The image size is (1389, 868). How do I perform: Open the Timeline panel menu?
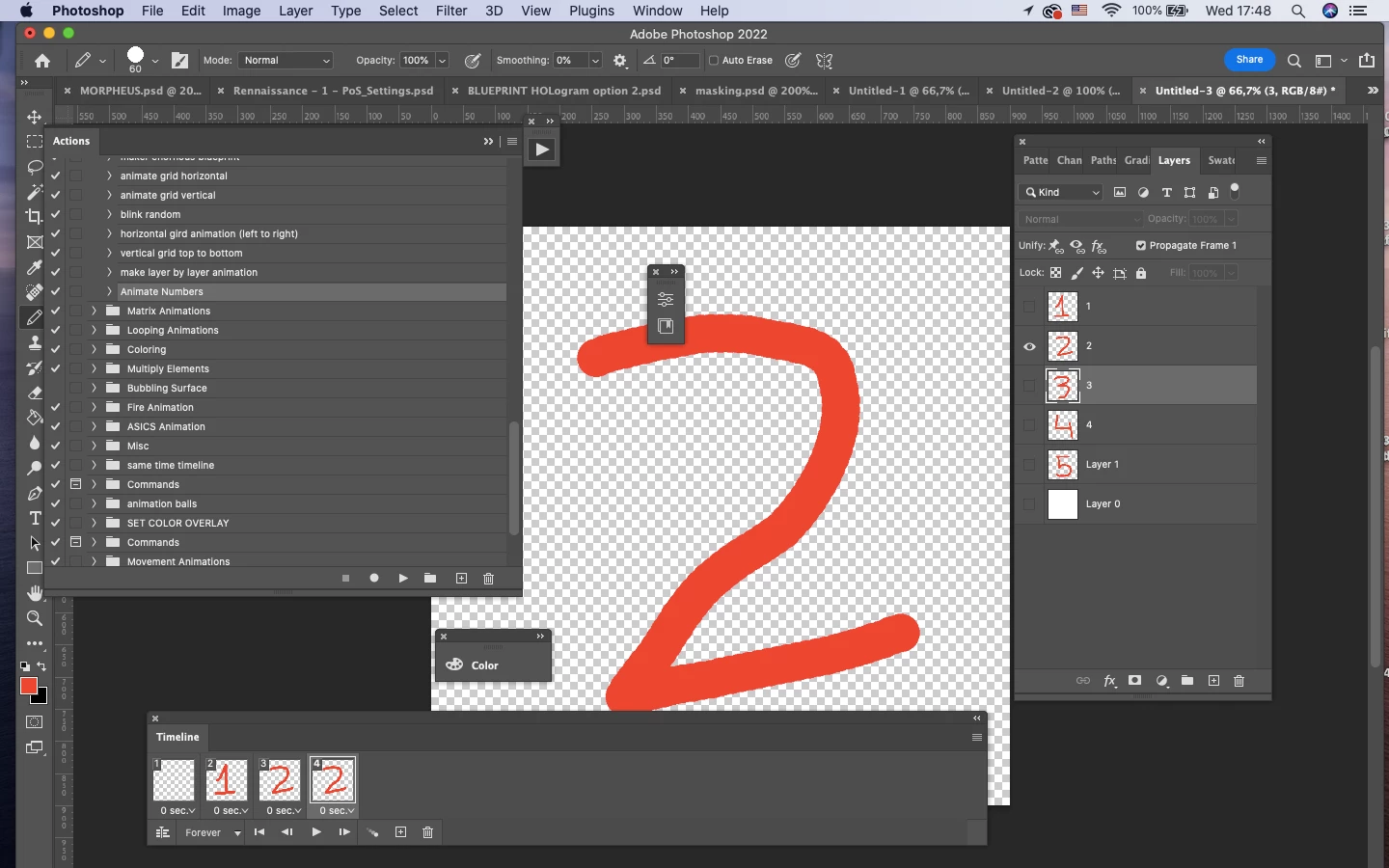[x=976, y=737]
